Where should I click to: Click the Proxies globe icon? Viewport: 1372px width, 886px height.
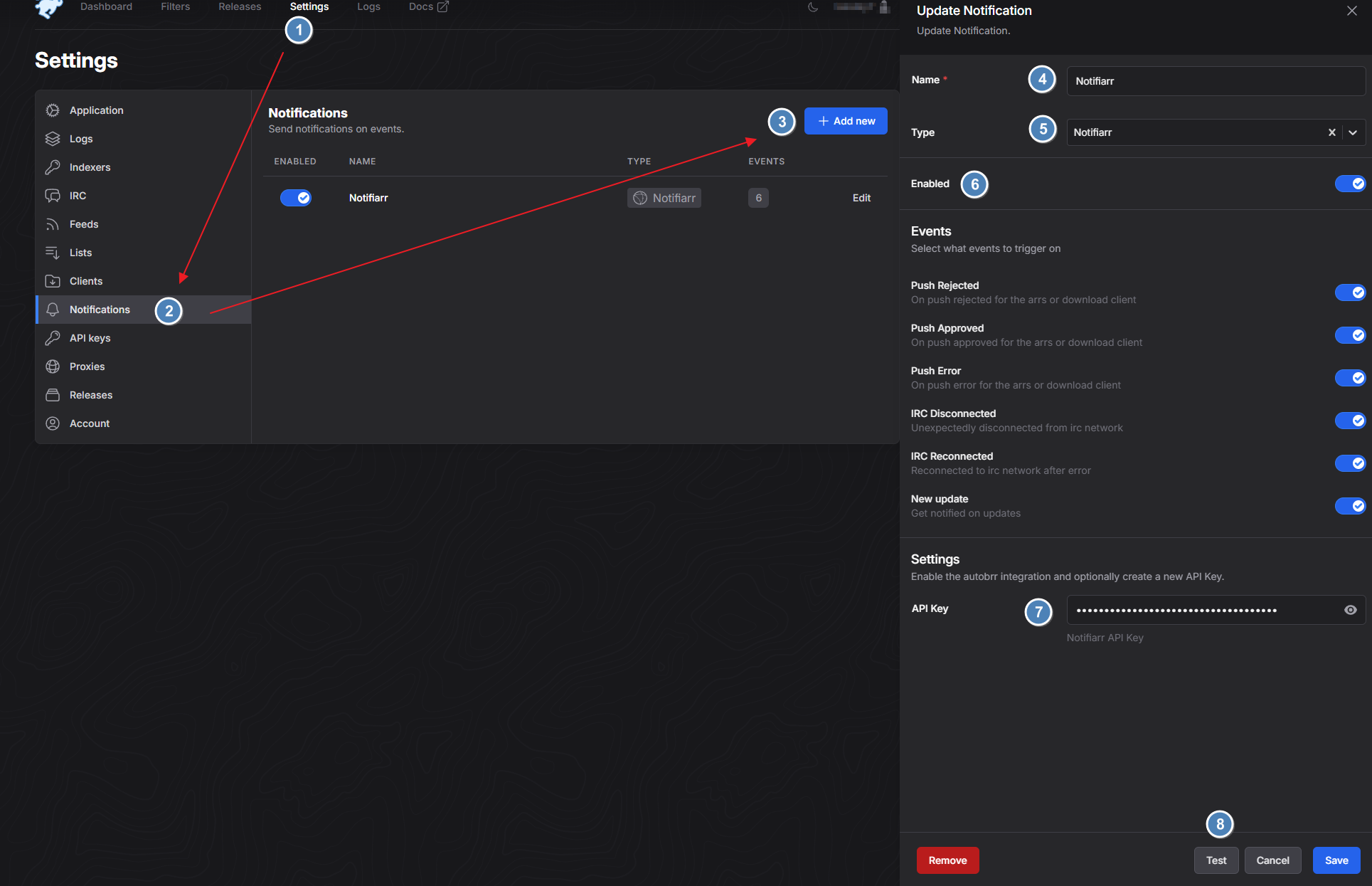coord(53,366)
